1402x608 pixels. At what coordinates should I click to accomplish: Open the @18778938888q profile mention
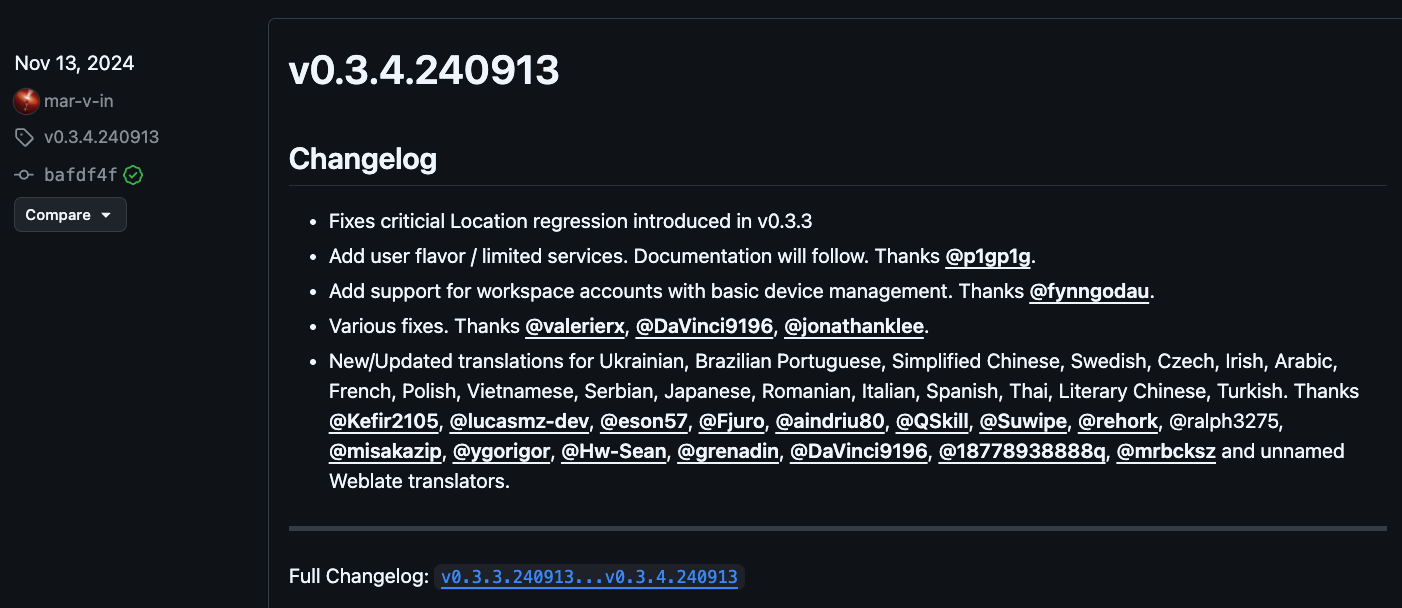(1021, 452)
